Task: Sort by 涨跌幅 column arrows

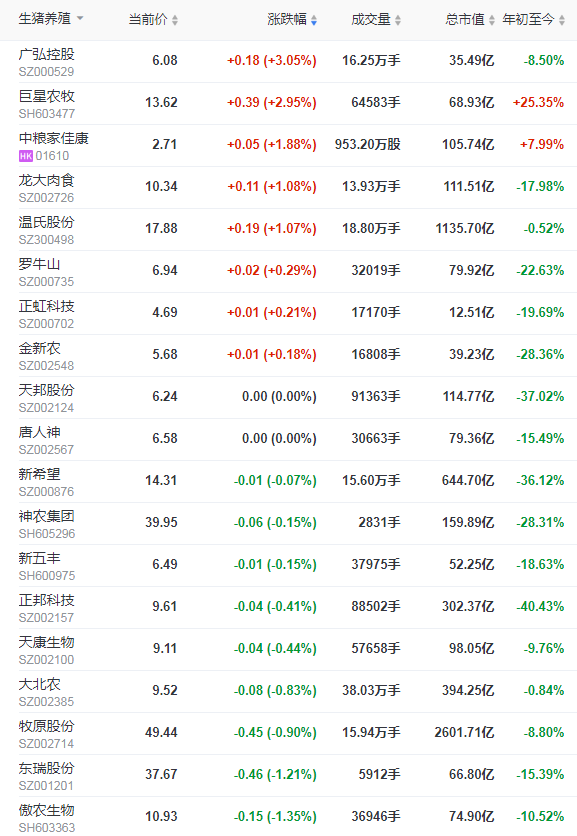Action: 314,20
